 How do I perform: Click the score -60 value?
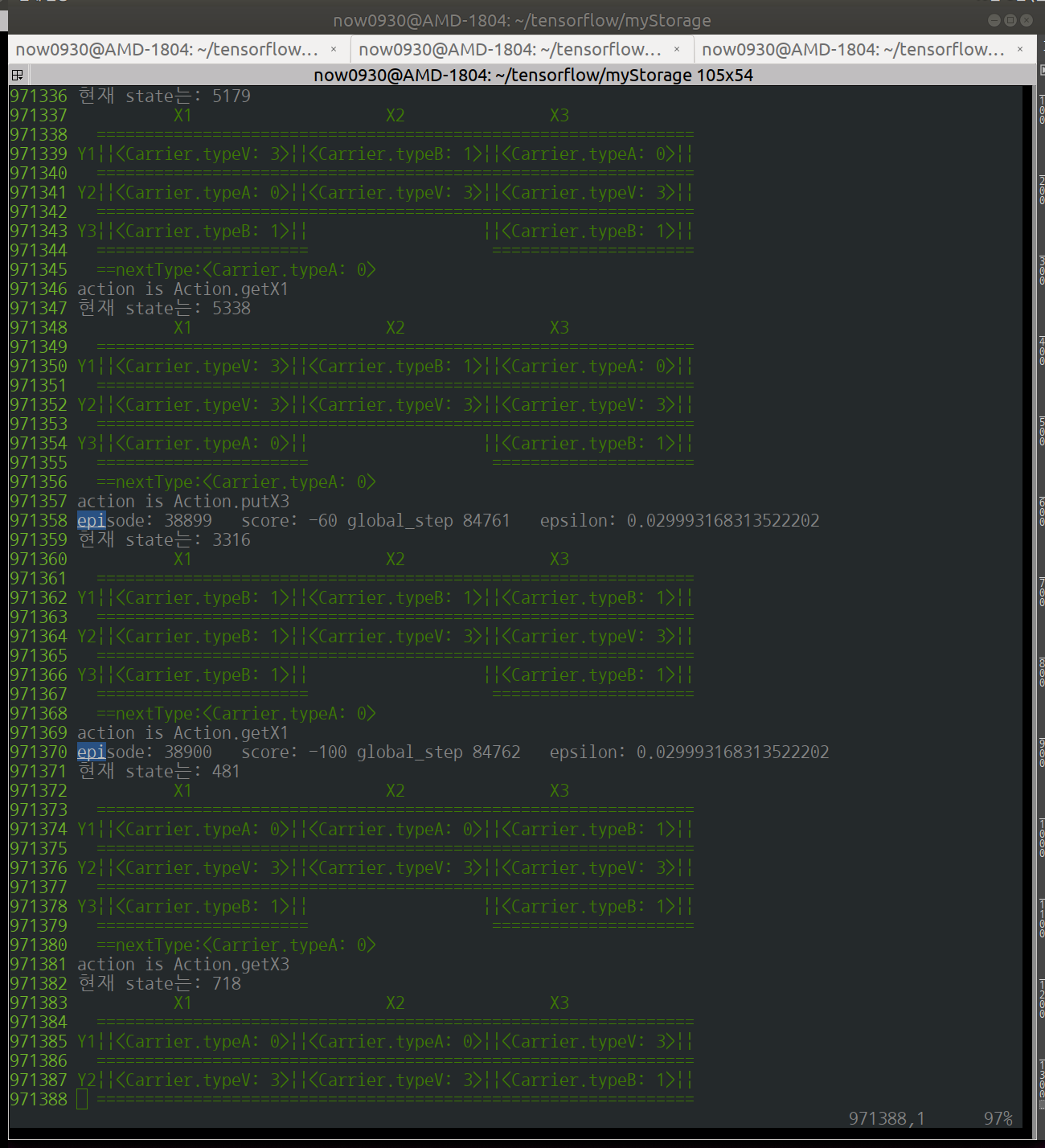323,521
